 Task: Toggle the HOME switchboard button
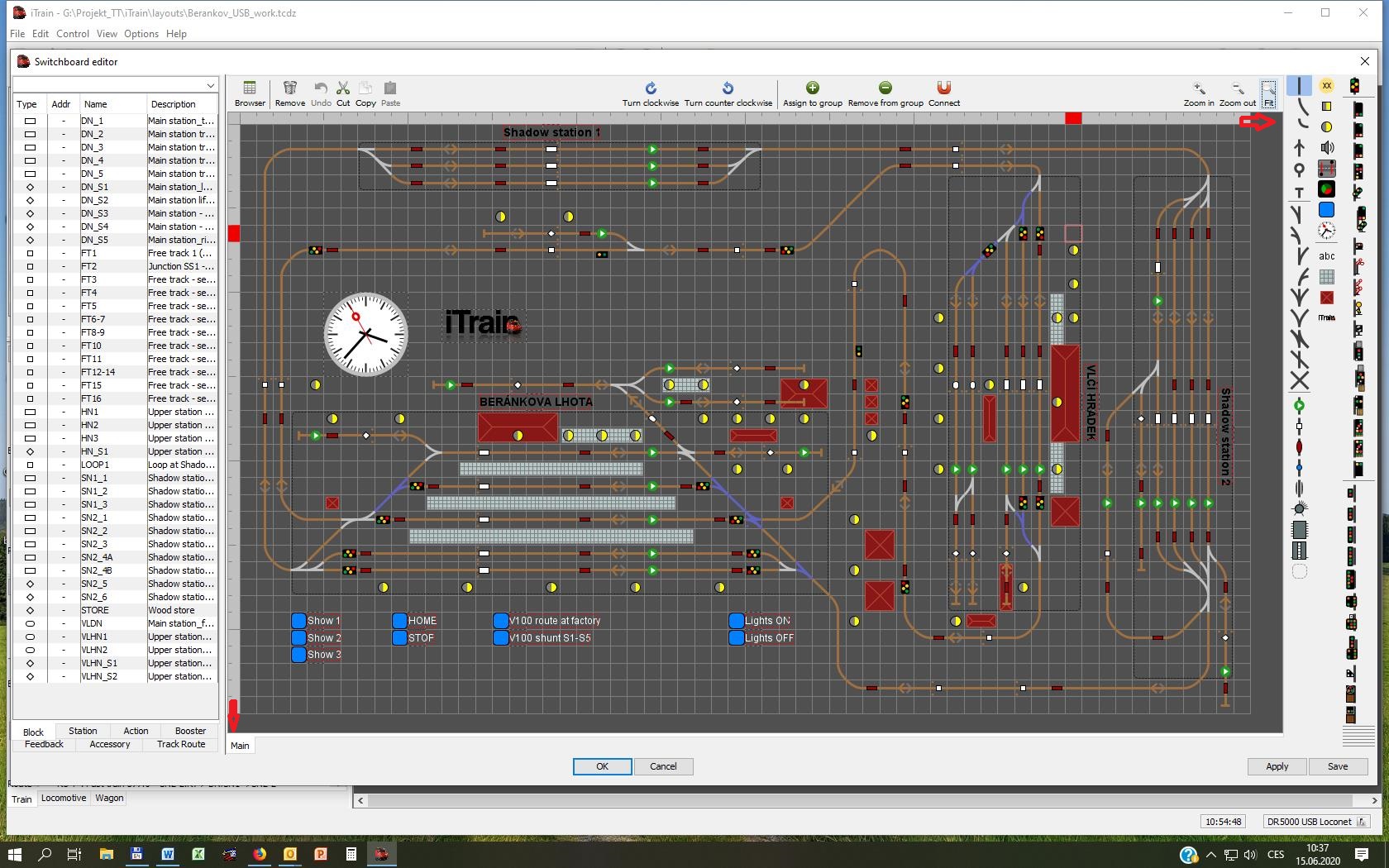pyautogui.click(x=400, y=621)
